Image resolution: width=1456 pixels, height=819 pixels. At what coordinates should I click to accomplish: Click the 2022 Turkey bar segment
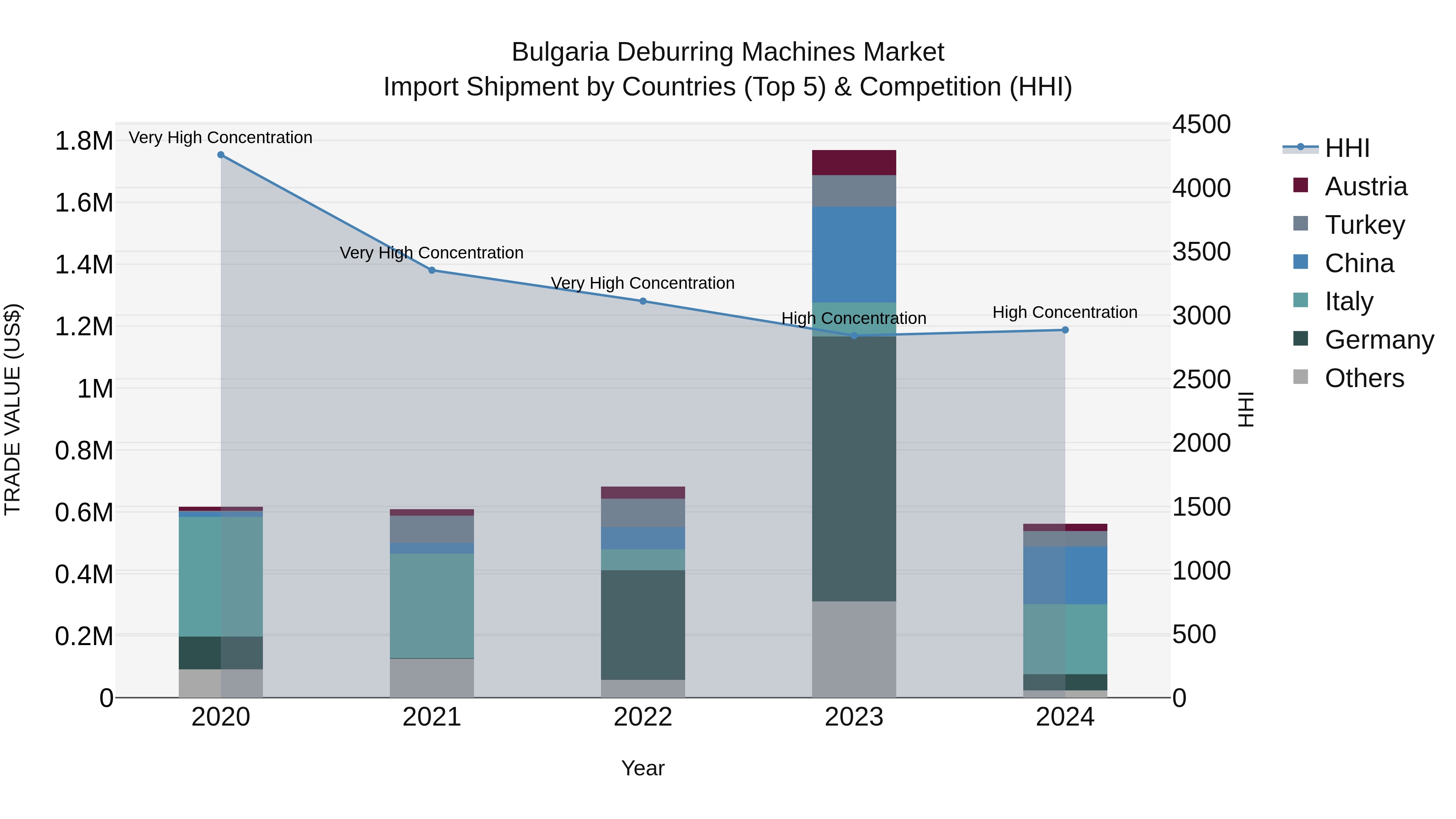tap(643, 513)
